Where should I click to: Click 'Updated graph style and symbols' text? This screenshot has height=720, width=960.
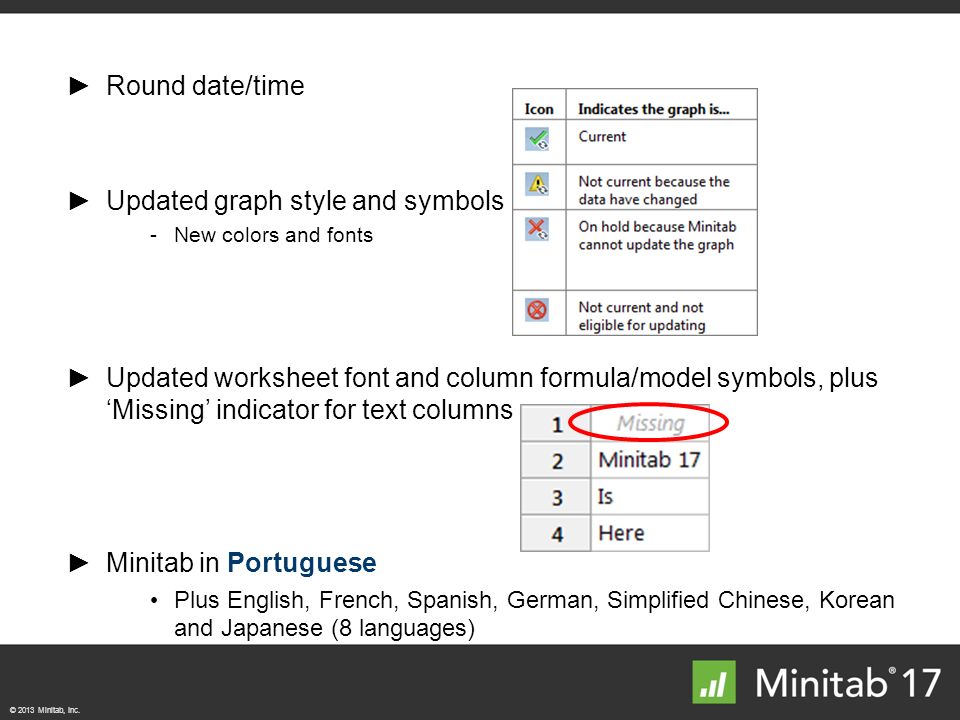coord(305,201)
